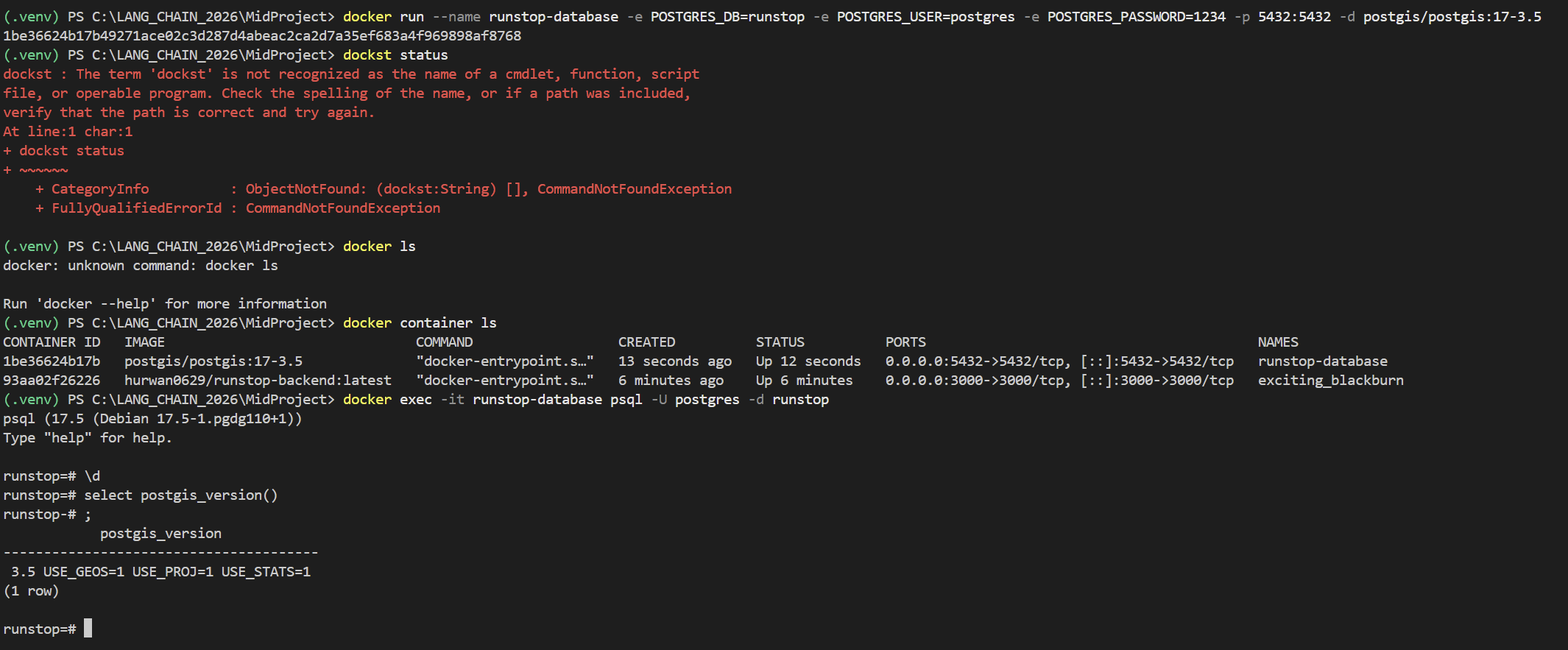Click the runstop-database name in NAMES column
Screen dimensions: 1568x650
pos(1322,361)
